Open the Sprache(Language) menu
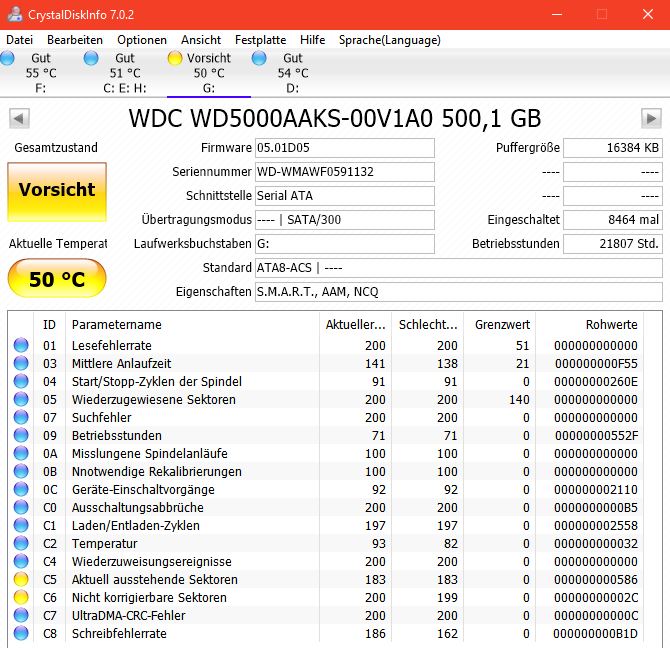 [390, 40]
